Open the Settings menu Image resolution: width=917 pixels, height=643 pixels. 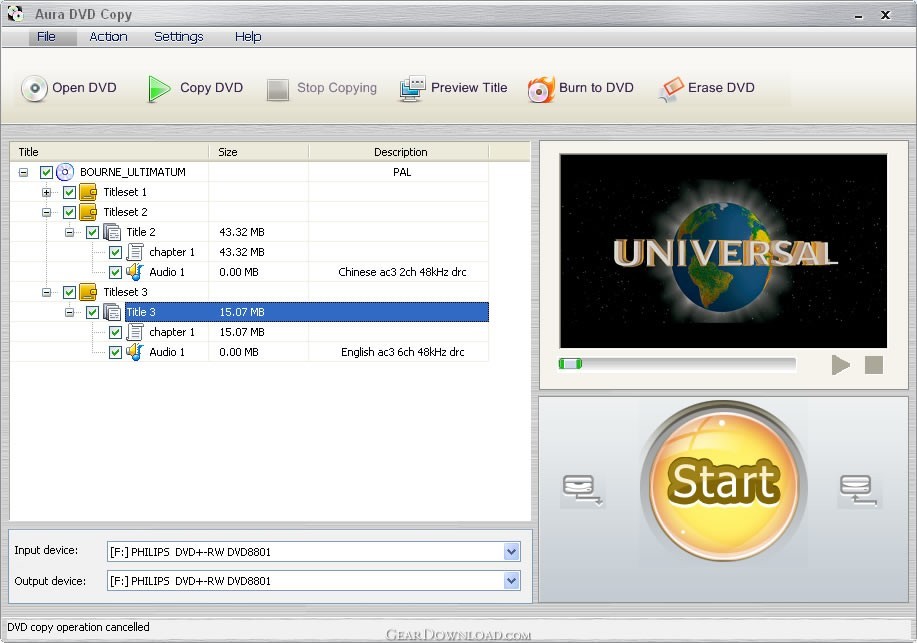click(178, 37)
